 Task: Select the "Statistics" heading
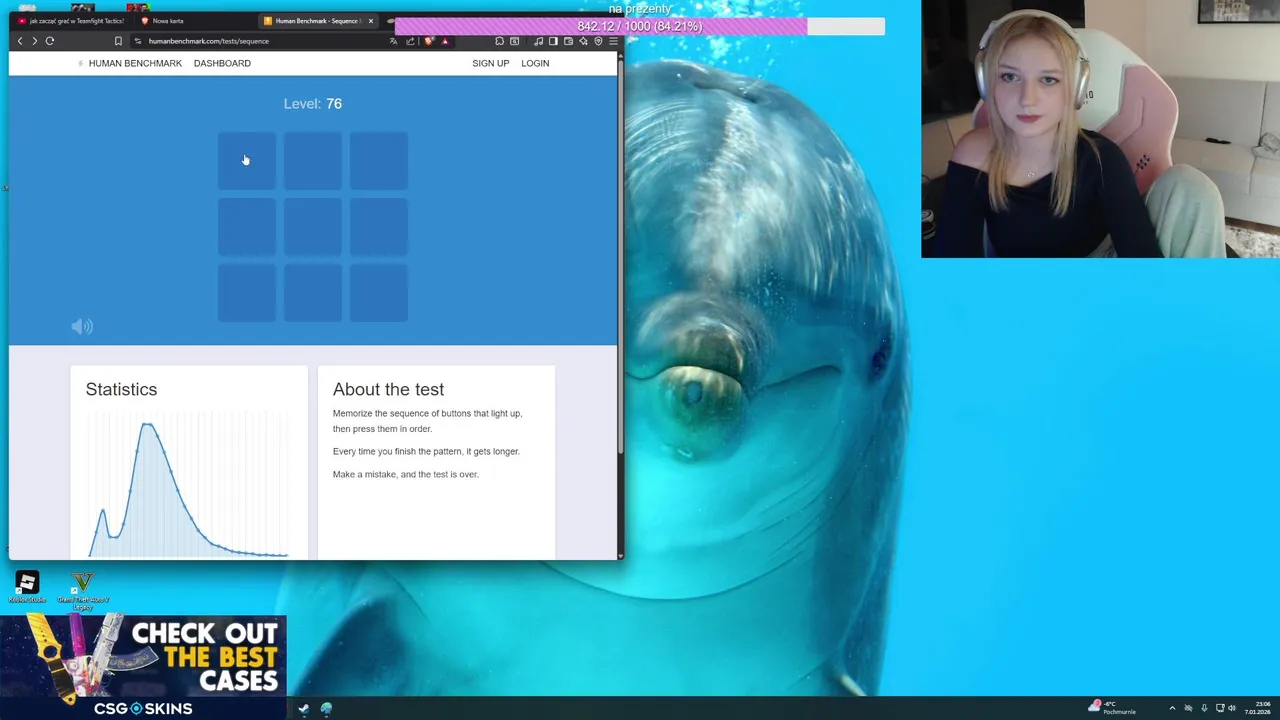[x=121, y=389]
